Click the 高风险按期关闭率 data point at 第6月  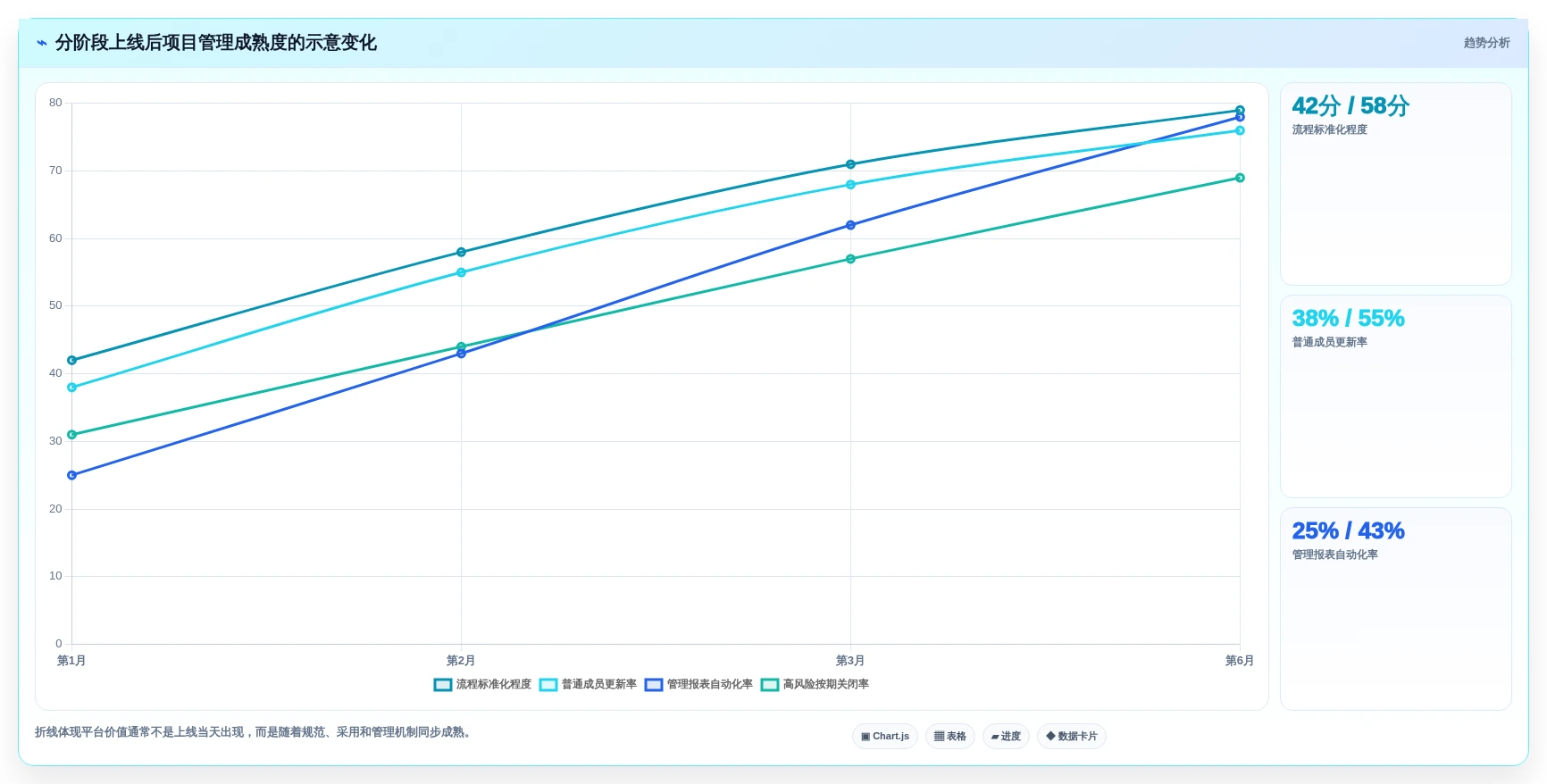click(1240, 178)
